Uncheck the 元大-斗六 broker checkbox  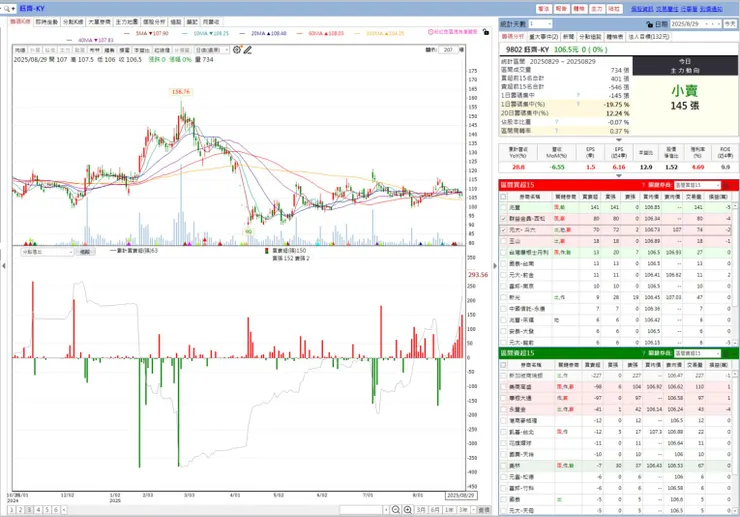click(x=504, y=230)
